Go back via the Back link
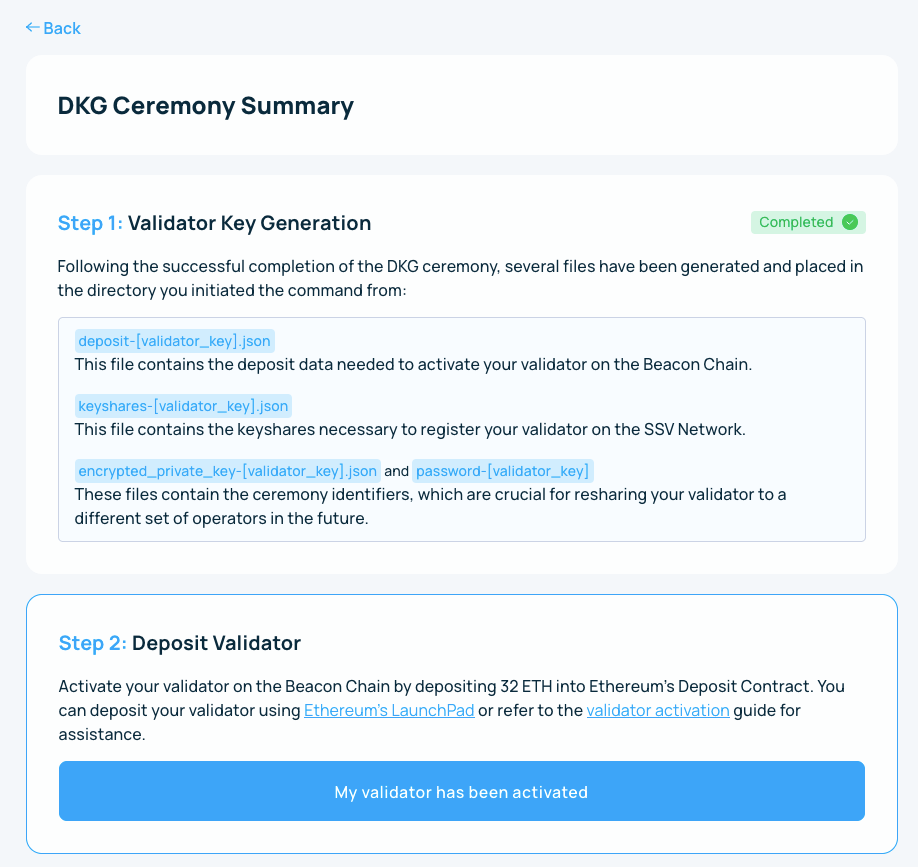The image size is (918, 867). click(x=53, y=28)
